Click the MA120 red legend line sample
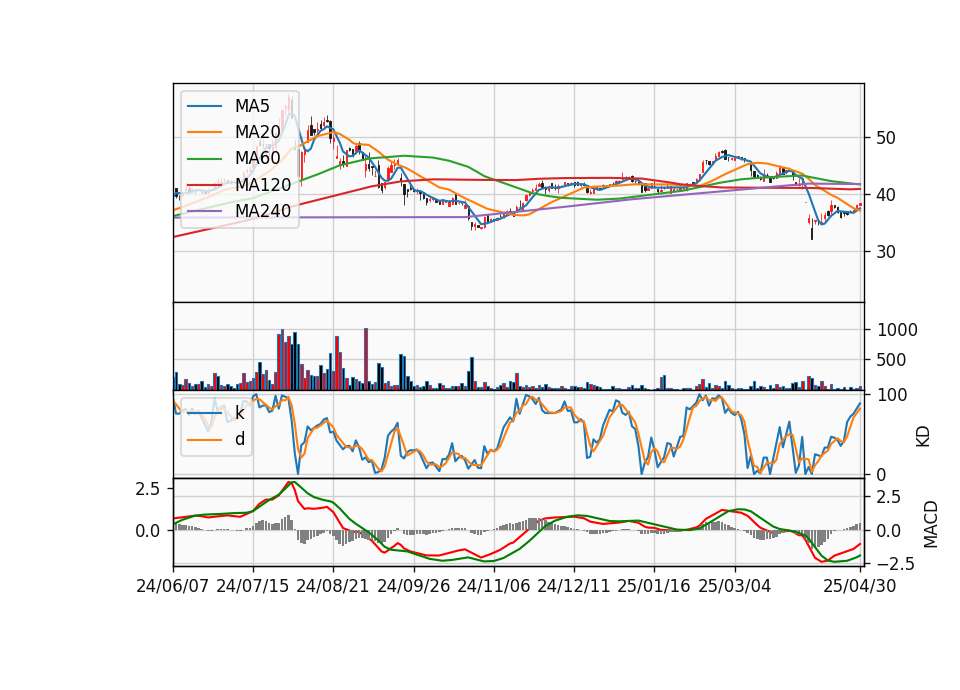Image resolution: width=960 pixels, height=690 pixels. click(x=205, y=184)
